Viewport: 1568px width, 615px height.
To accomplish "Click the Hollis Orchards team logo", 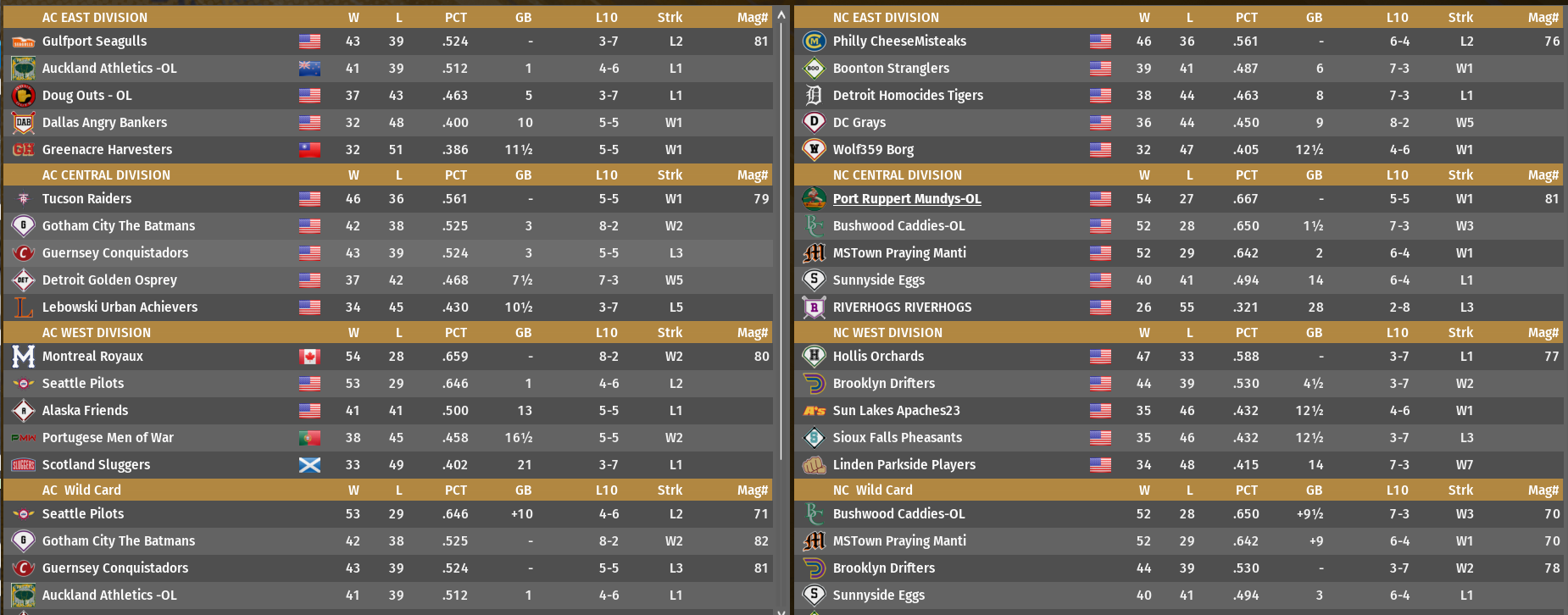I will click(x=814, y=357).
